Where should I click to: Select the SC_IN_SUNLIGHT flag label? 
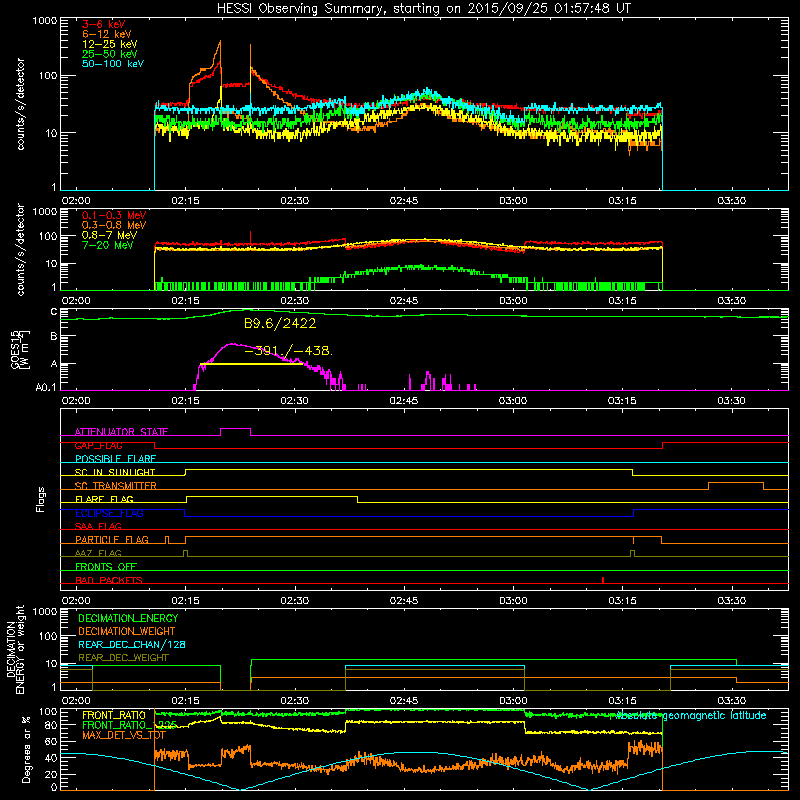click(115, 472)
